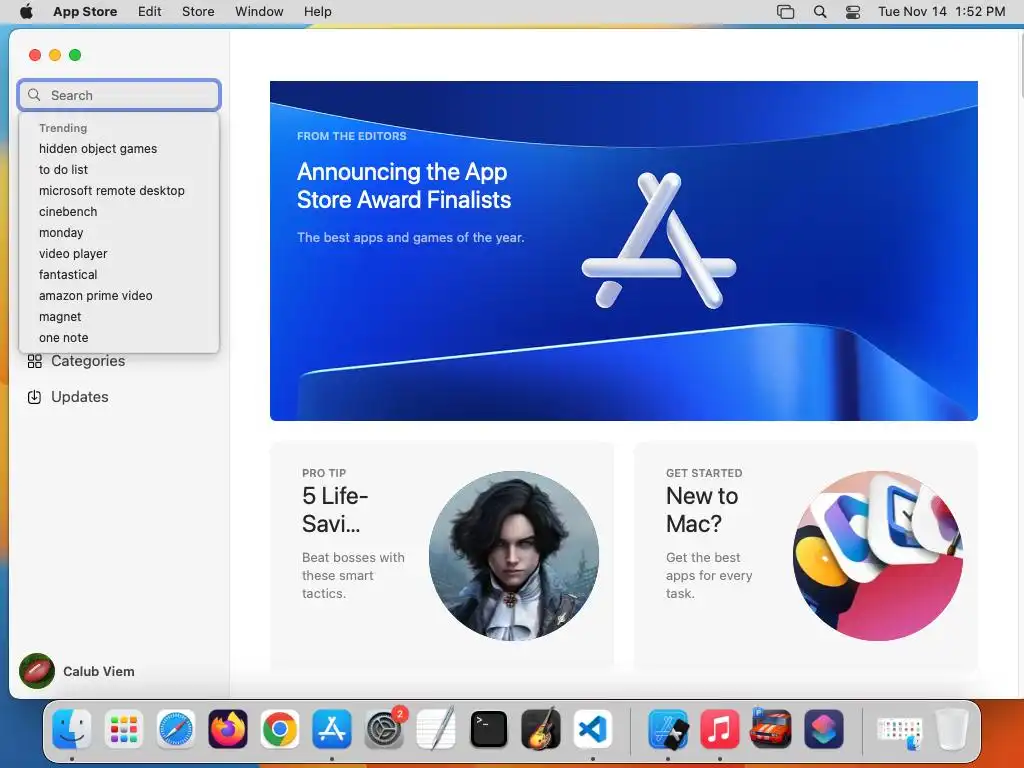Select trending search 'fantastical'

pos(119,274)
